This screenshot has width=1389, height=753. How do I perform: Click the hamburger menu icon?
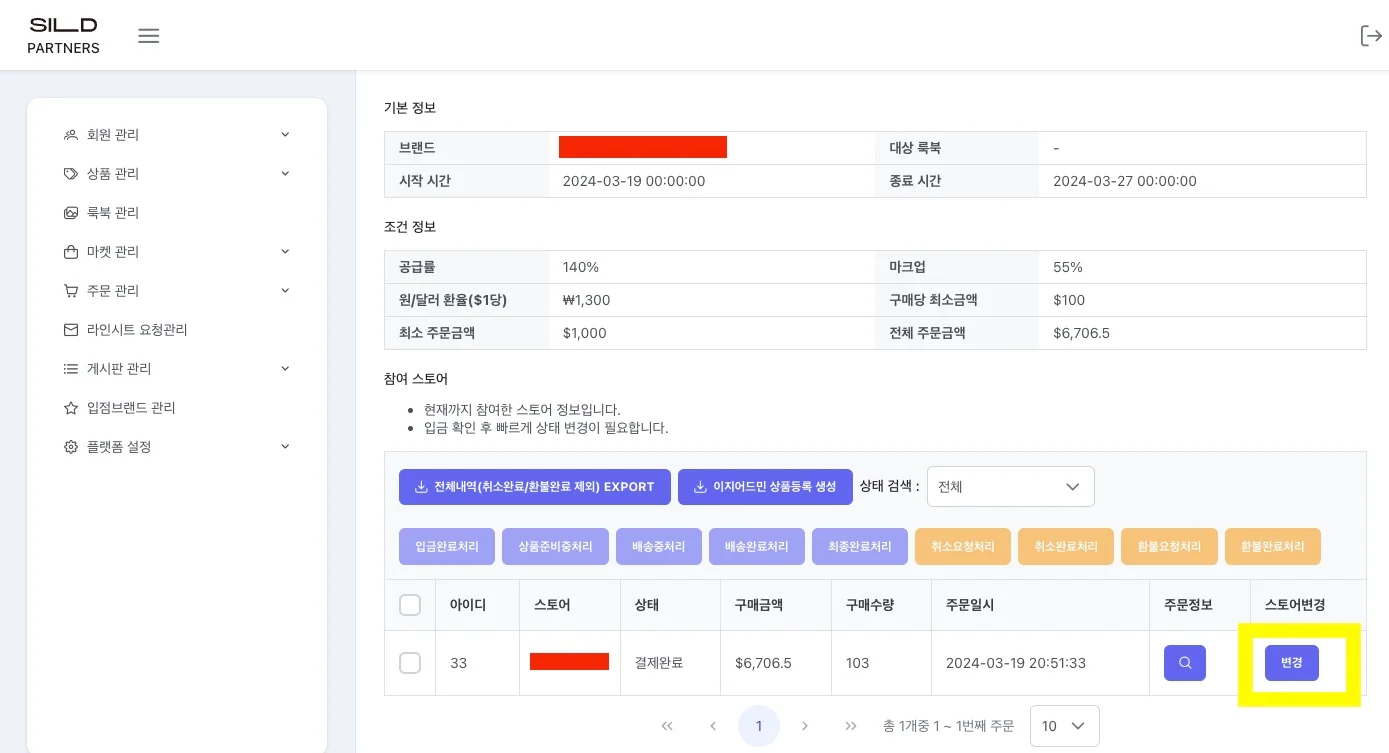tap(149, 36)
